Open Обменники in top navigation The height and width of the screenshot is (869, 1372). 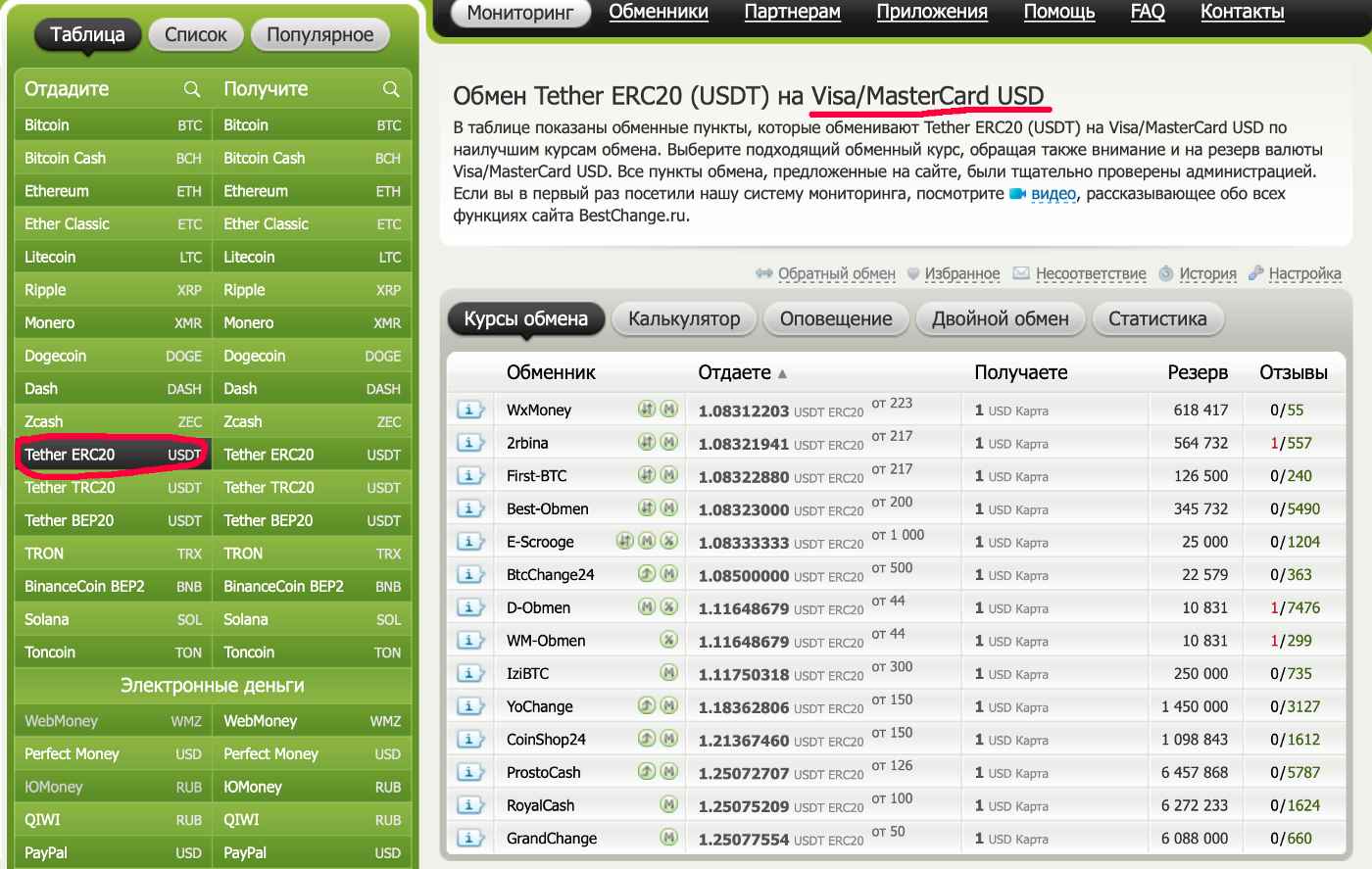click(659, 12)
